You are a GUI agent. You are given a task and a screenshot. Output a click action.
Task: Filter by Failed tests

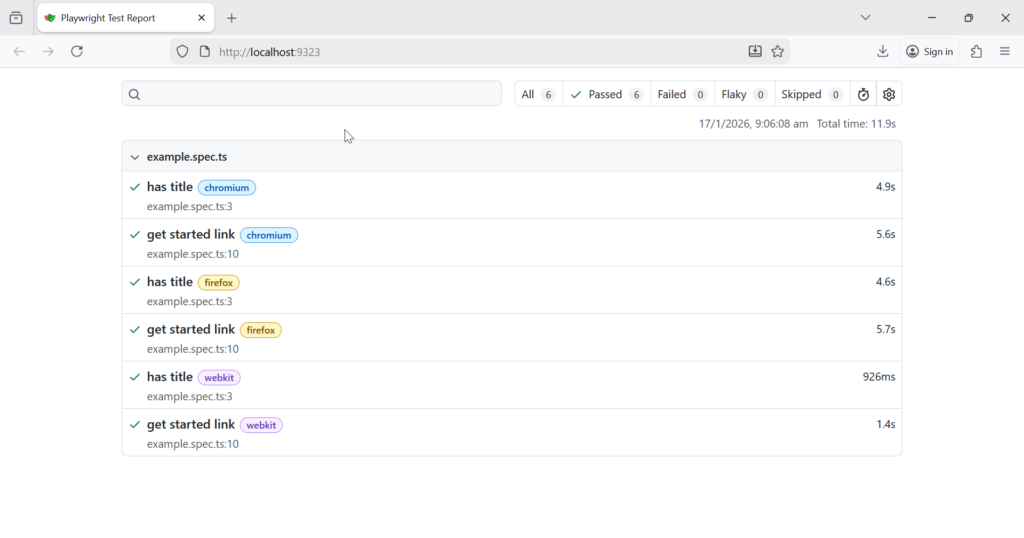[x=682, y=95]
